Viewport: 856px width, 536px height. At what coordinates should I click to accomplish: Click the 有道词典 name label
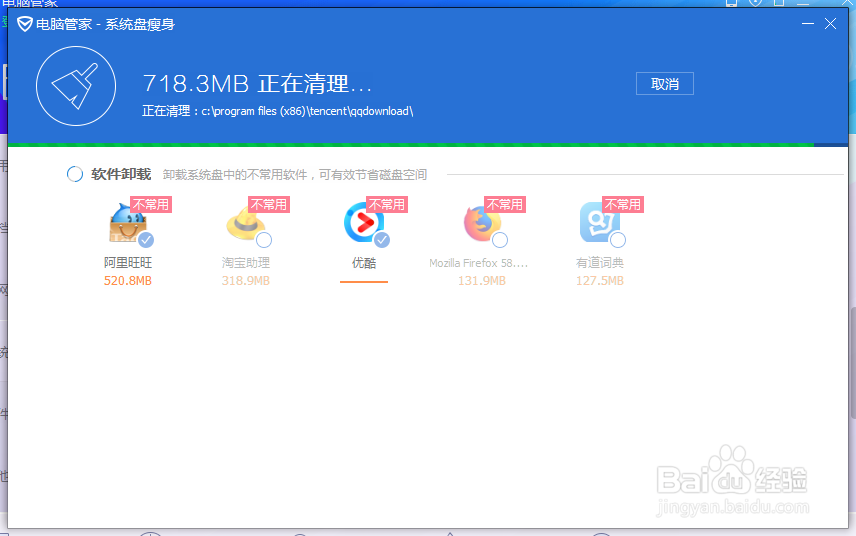click(x=599, y=263)
